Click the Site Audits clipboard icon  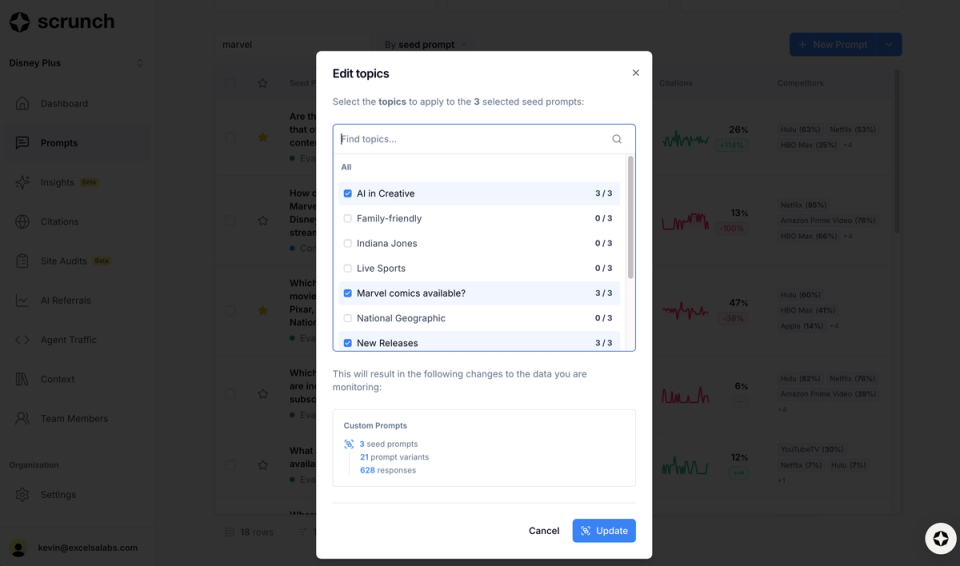tap(22, 261)
